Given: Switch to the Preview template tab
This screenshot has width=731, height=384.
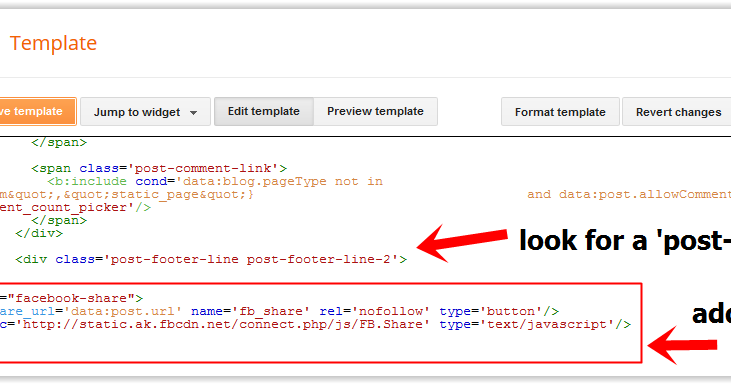Looking at the screenshot, I should coord(375,111).
